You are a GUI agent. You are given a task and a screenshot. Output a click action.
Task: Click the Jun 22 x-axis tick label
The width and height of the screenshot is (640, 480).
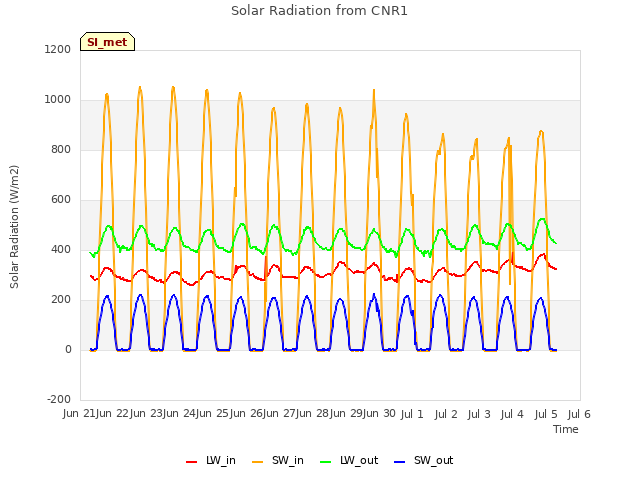coord(113,414)
